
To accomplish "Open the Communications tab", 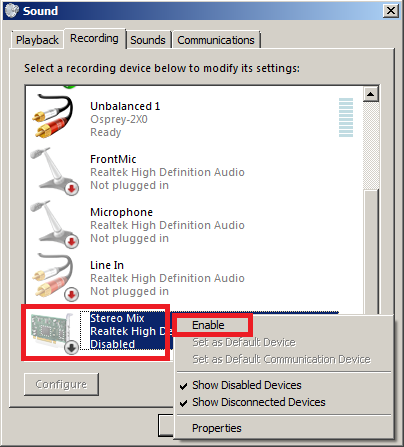I will [x=216, y=40].
